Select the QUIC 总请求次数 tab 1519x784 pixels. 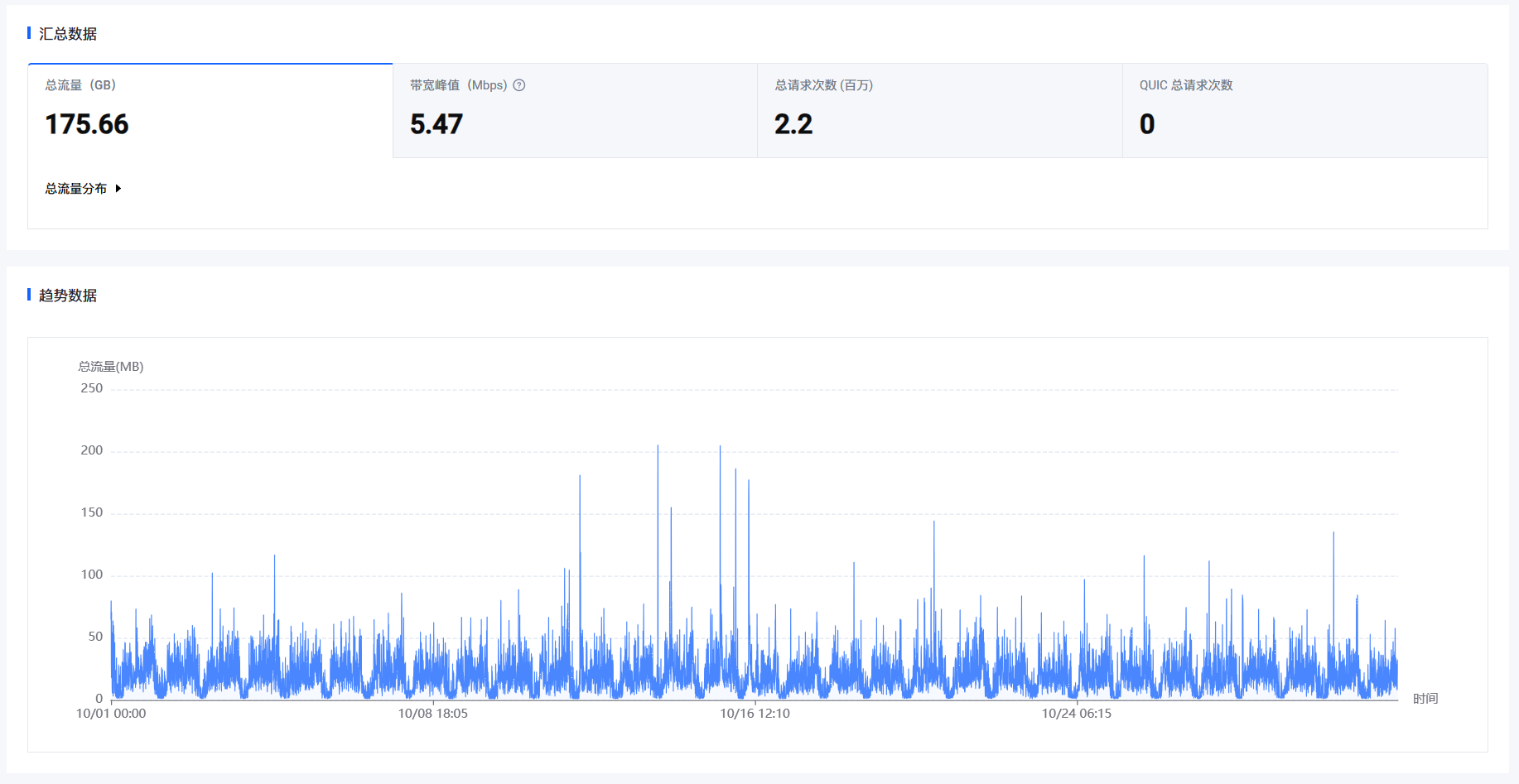(x=1304, y=110)
